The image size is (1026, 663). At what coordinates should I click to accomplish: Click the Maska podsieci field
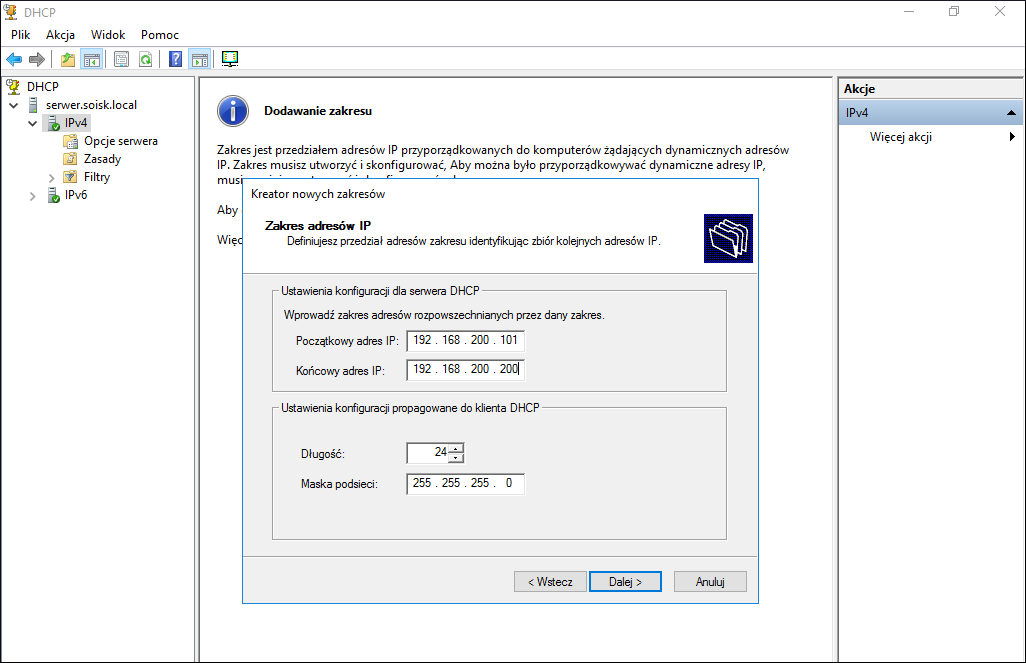(465, 484)
